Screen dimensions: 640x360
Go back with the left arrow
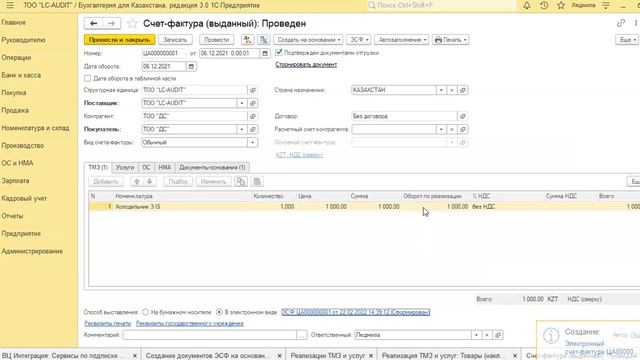(93, 24)
